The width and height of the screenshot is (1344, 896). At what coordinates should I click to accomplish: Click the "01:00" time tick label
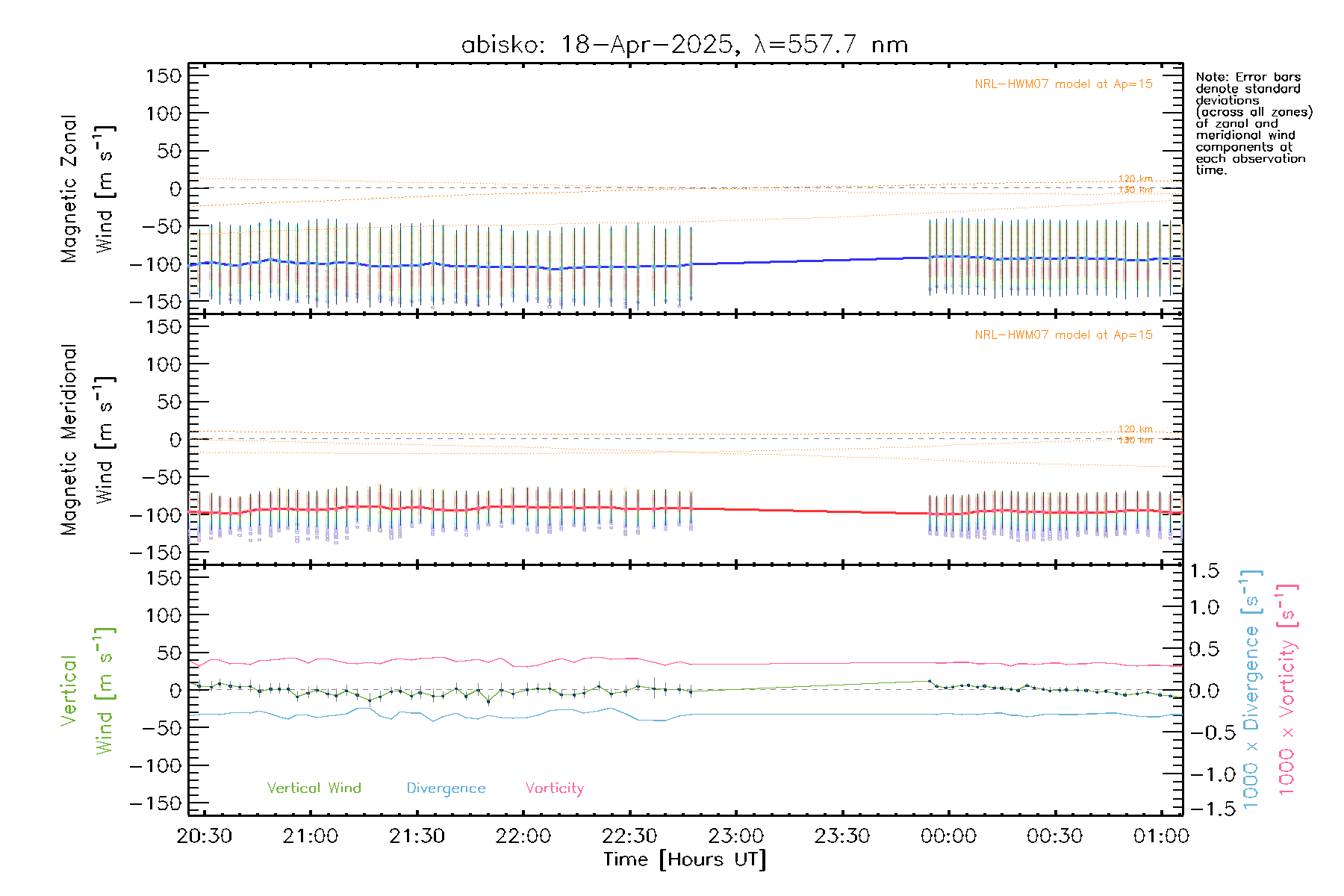[x=1161, y=836]
